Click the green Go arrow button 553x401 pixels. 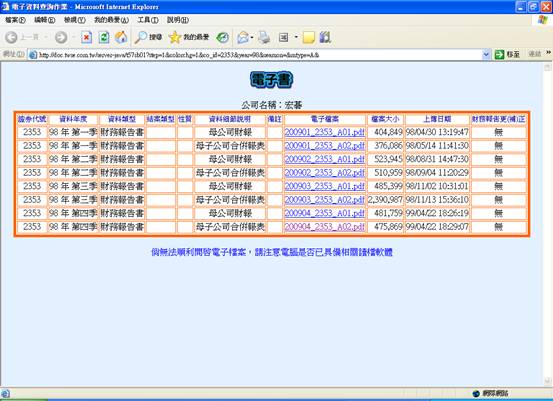[x=499, y=55]
